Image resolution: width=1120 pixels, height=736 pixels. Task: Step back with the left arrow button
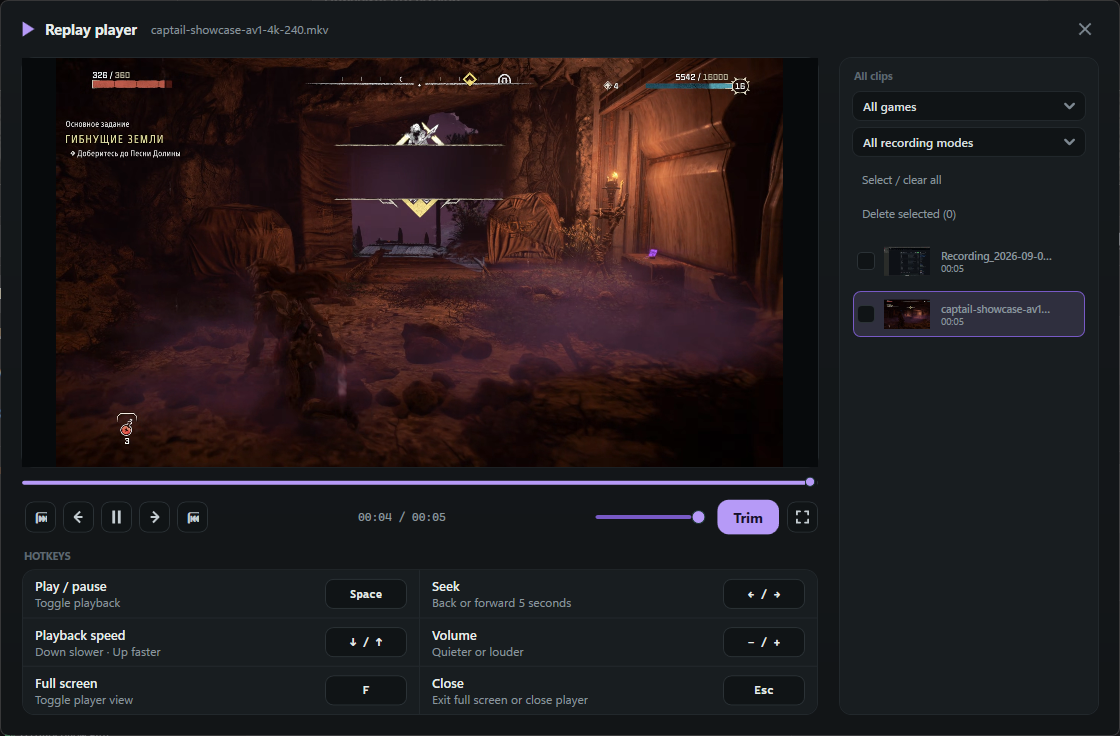click(79, 517)
